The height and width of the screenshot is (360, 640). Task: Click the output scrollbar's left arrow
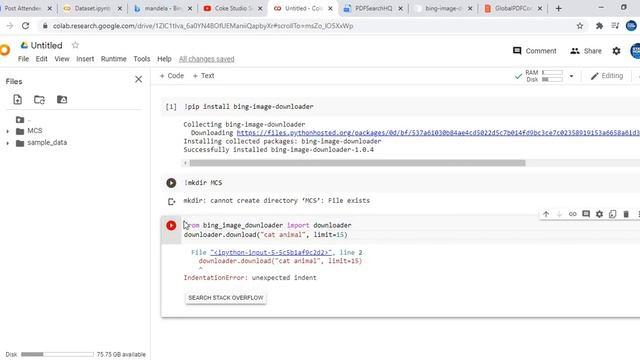[x=185, y=163]
